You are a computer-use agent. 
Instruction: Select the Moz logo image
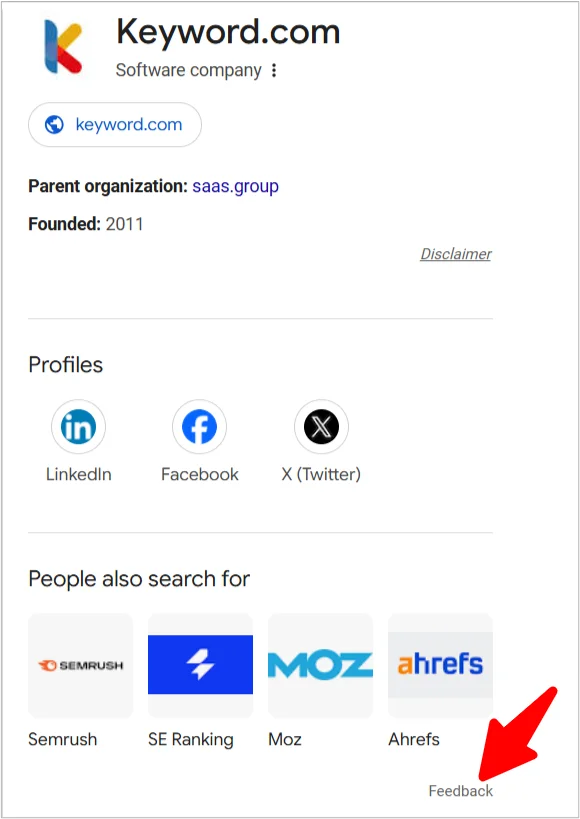320,665
